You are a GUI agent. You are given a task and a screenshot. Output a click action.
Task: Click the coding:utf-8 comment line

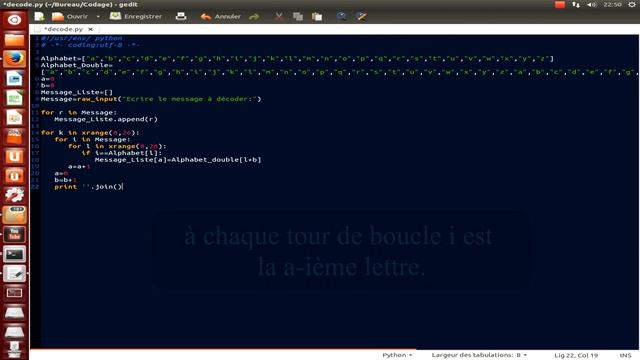[x=90, y=45]
